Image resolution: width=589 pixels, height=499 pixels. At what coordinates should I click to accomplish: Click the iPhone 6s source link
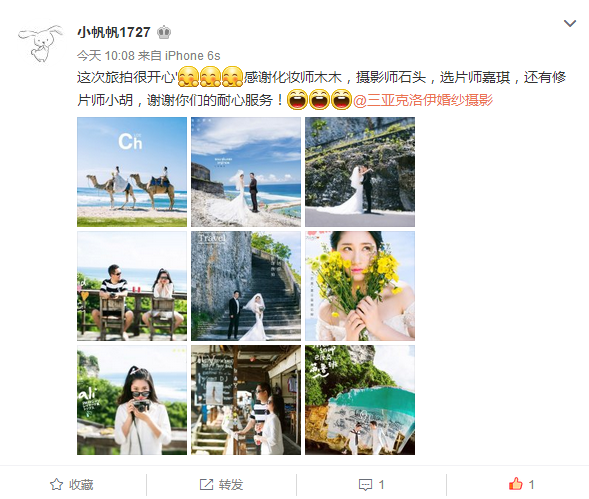click(x=193, y=56)
